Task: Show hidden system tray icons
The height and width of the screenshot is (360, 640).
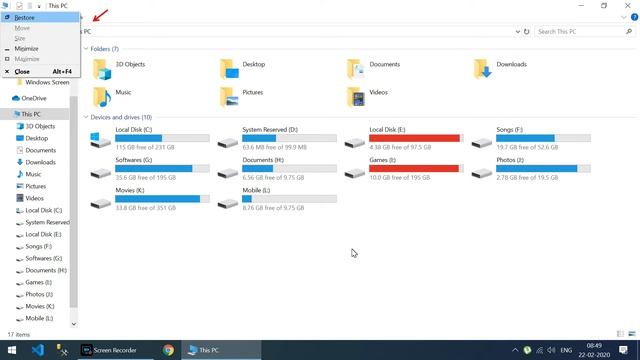Action: click(515, 350)
